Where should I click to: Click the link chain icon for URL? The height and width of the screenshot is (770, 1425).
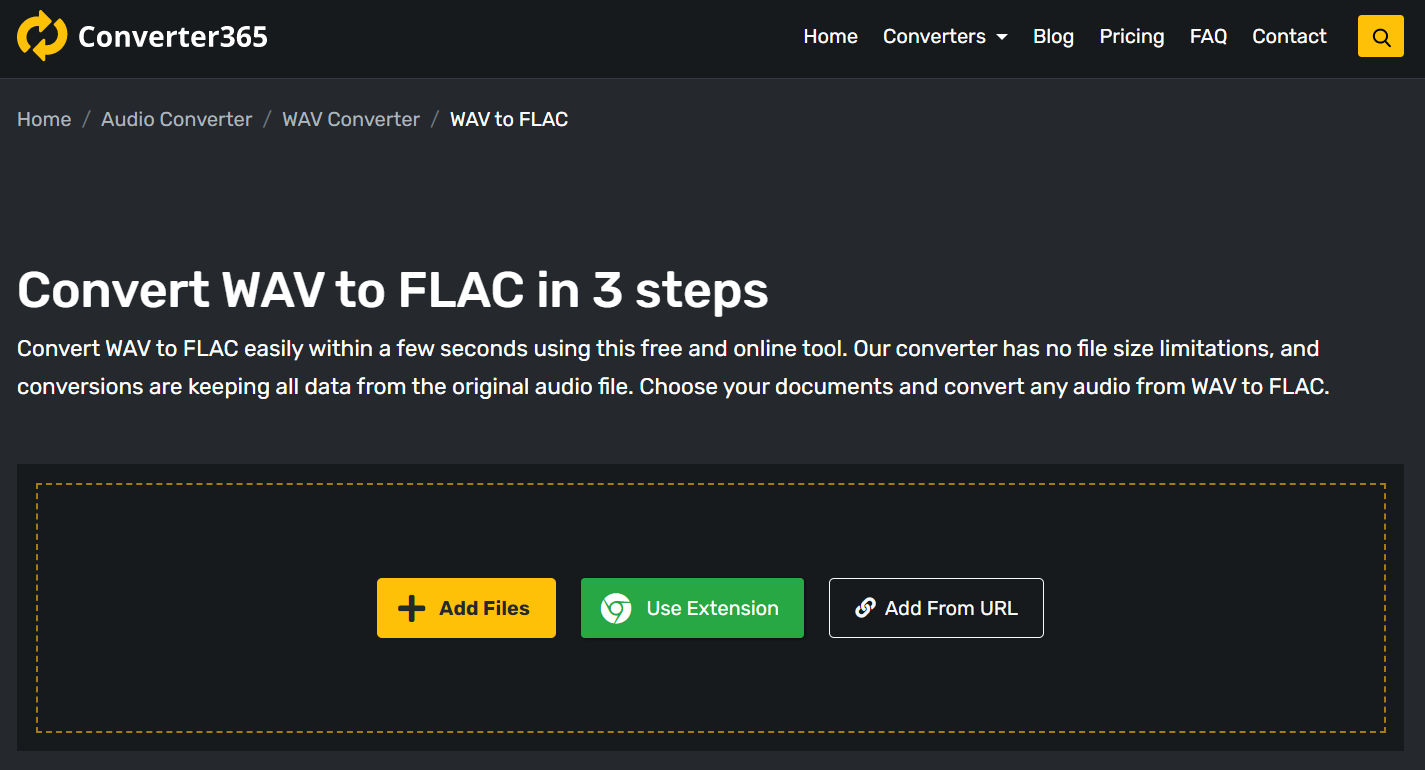point(865,608)
